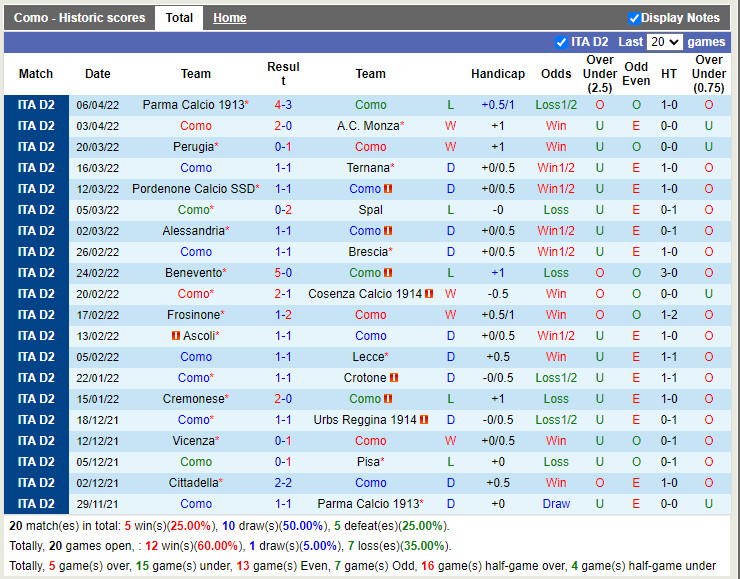Click Como's red card icon in Alessandria match
This screenshot has width=740, height=579.
click(388, 231)
